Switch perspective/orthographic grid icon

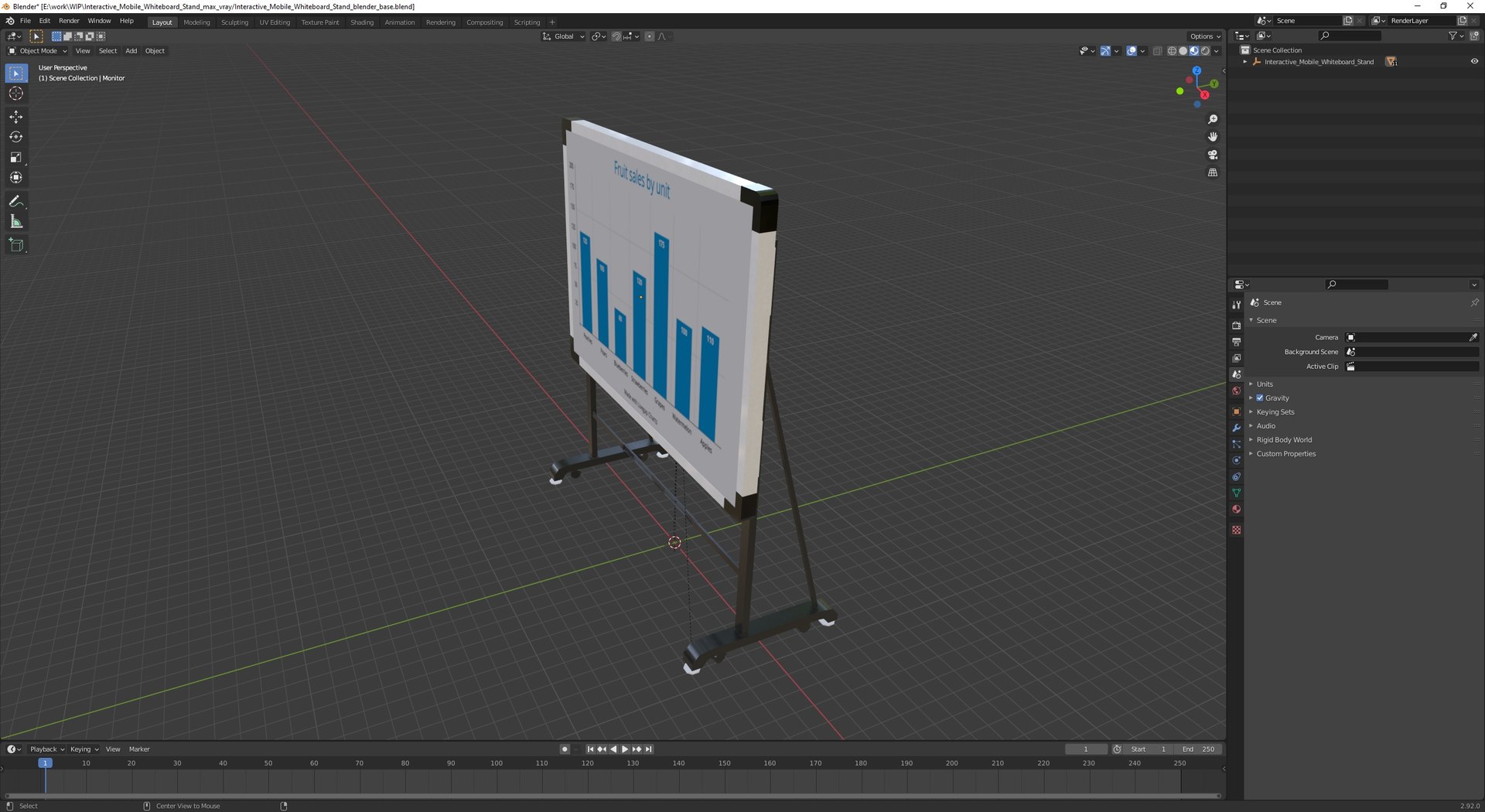click(1213, 172)
